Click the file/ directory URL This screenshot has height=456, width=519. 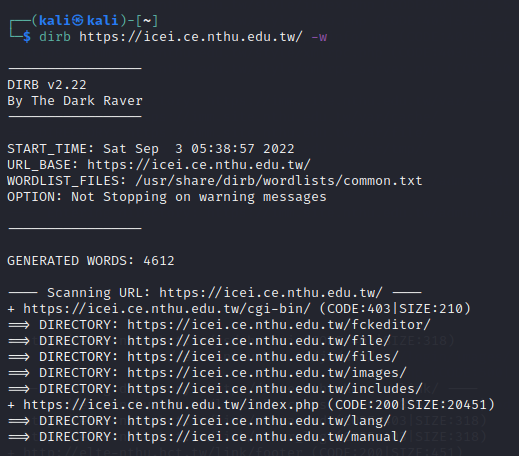[259, 341]
